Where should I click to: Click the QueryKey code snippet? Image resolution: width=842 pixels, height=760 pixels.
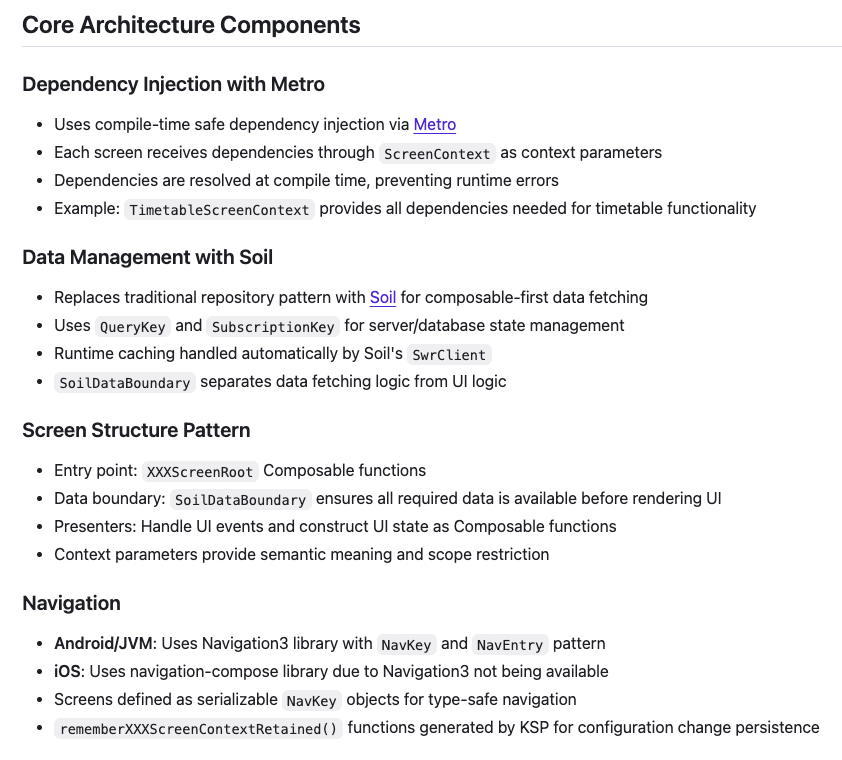point(132,326)
